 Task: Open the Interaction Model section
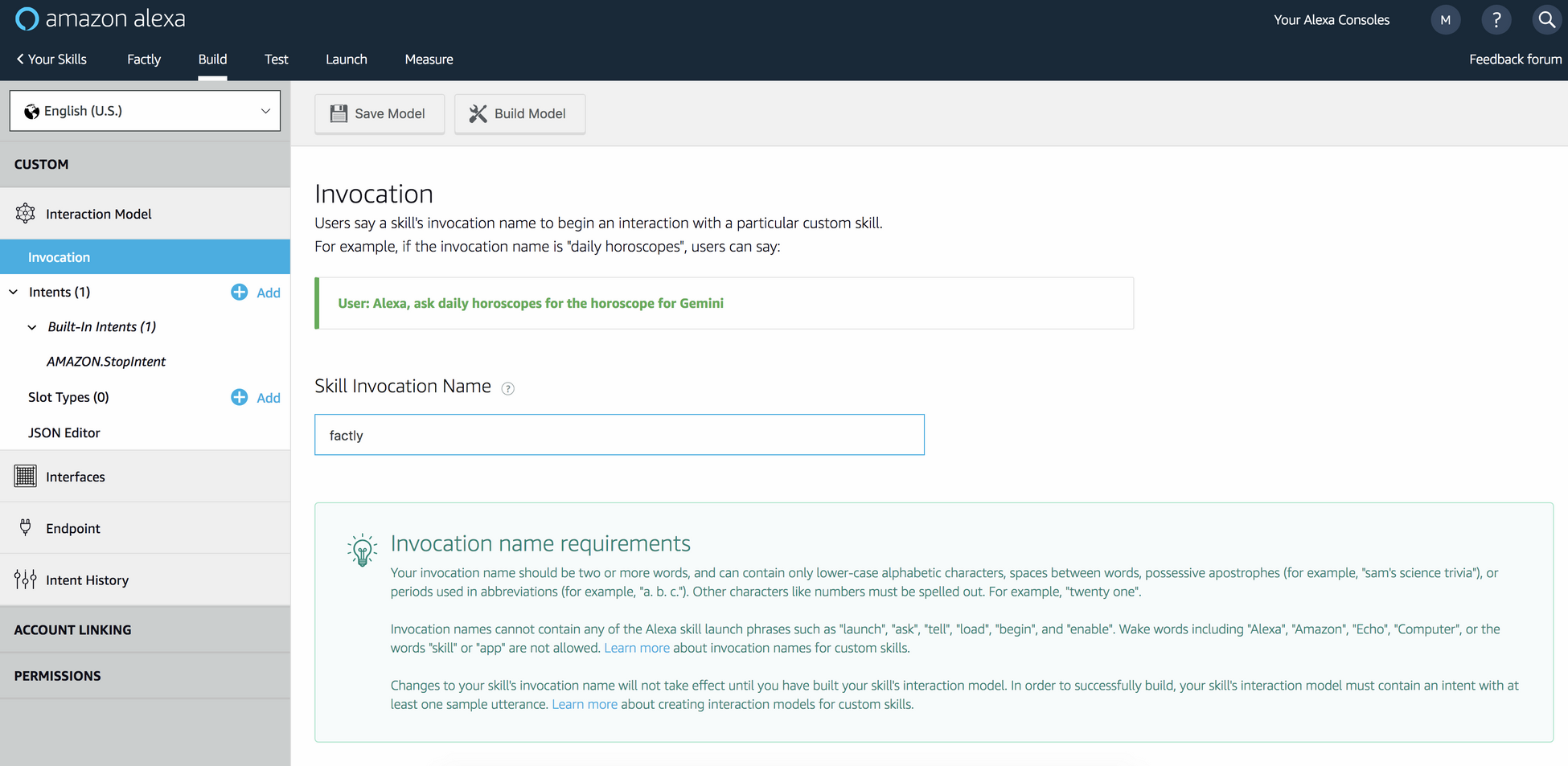point(145,214)
